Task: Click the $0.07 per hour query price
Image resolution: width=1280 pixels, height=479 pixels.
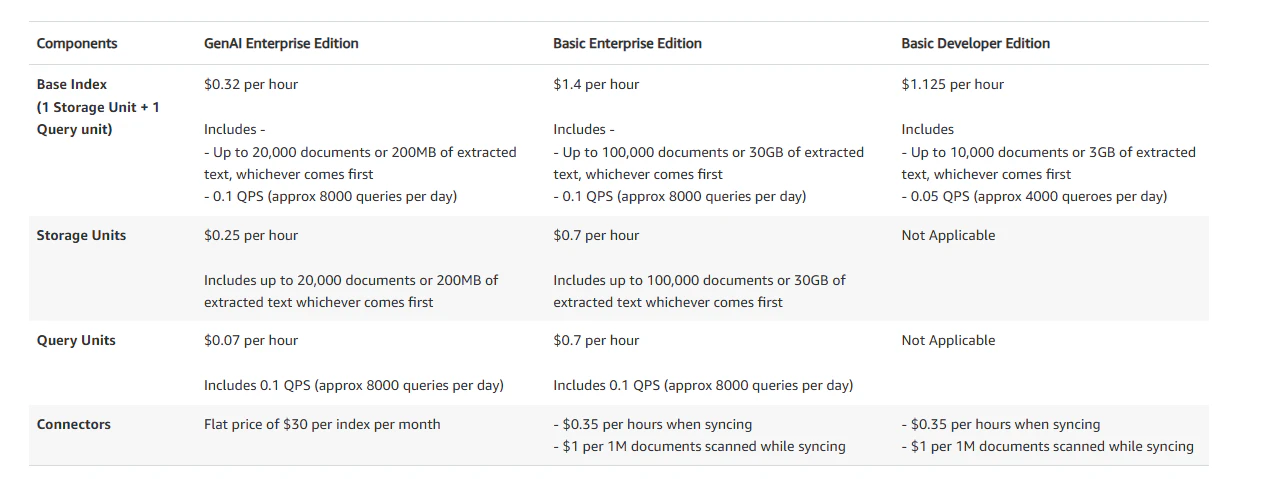Action: point(251,341)
